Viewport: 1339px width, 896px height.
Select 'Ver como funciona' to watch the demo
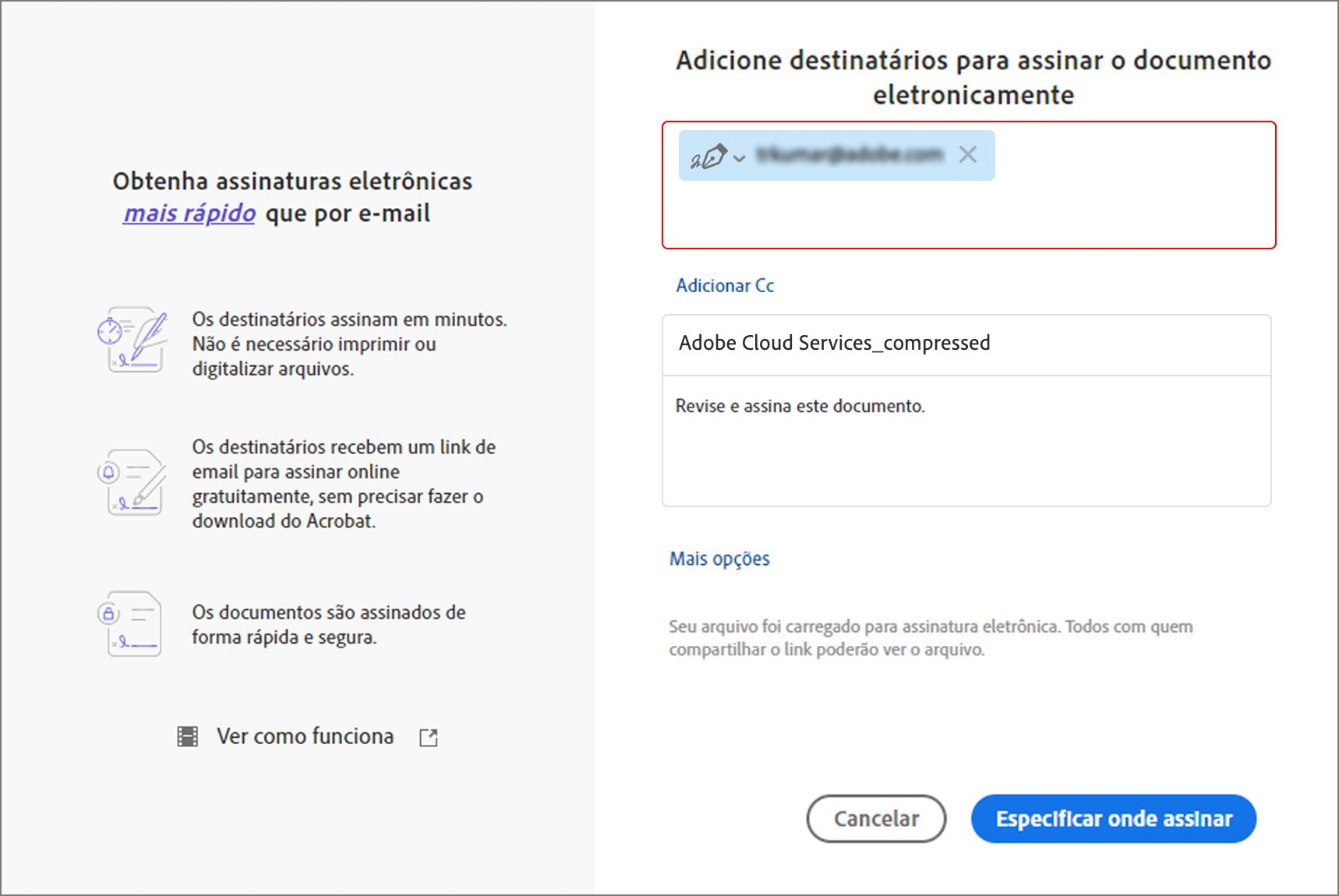click(x=306, y=735)
